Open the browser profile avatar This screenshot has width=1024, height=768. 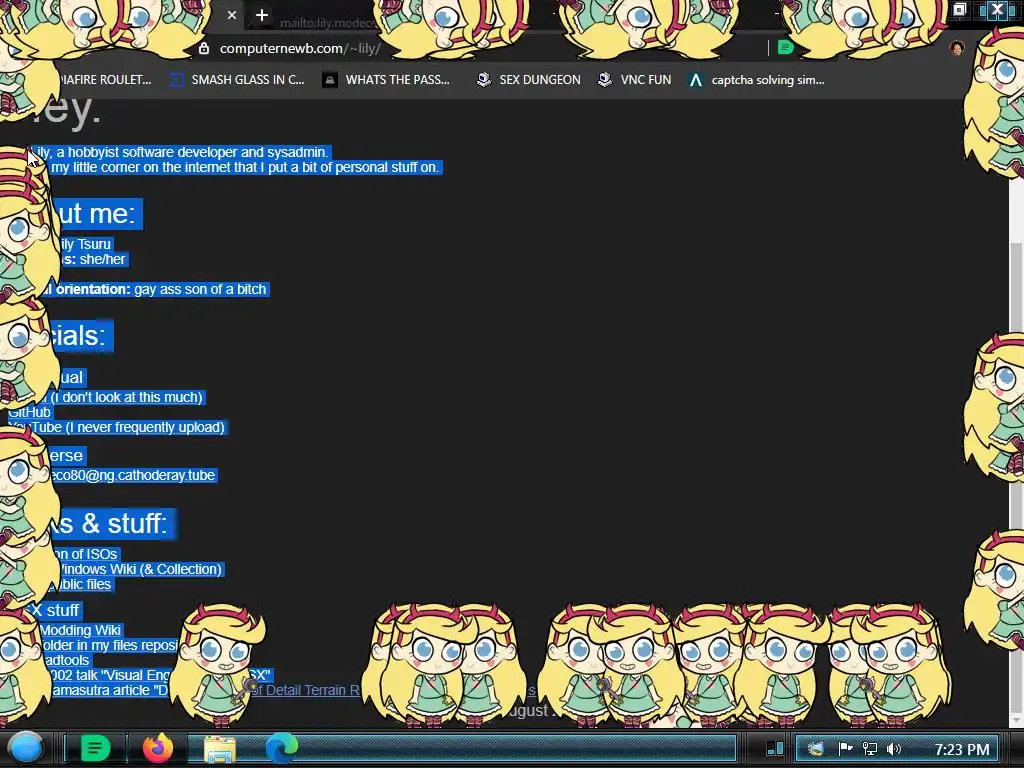957,48
